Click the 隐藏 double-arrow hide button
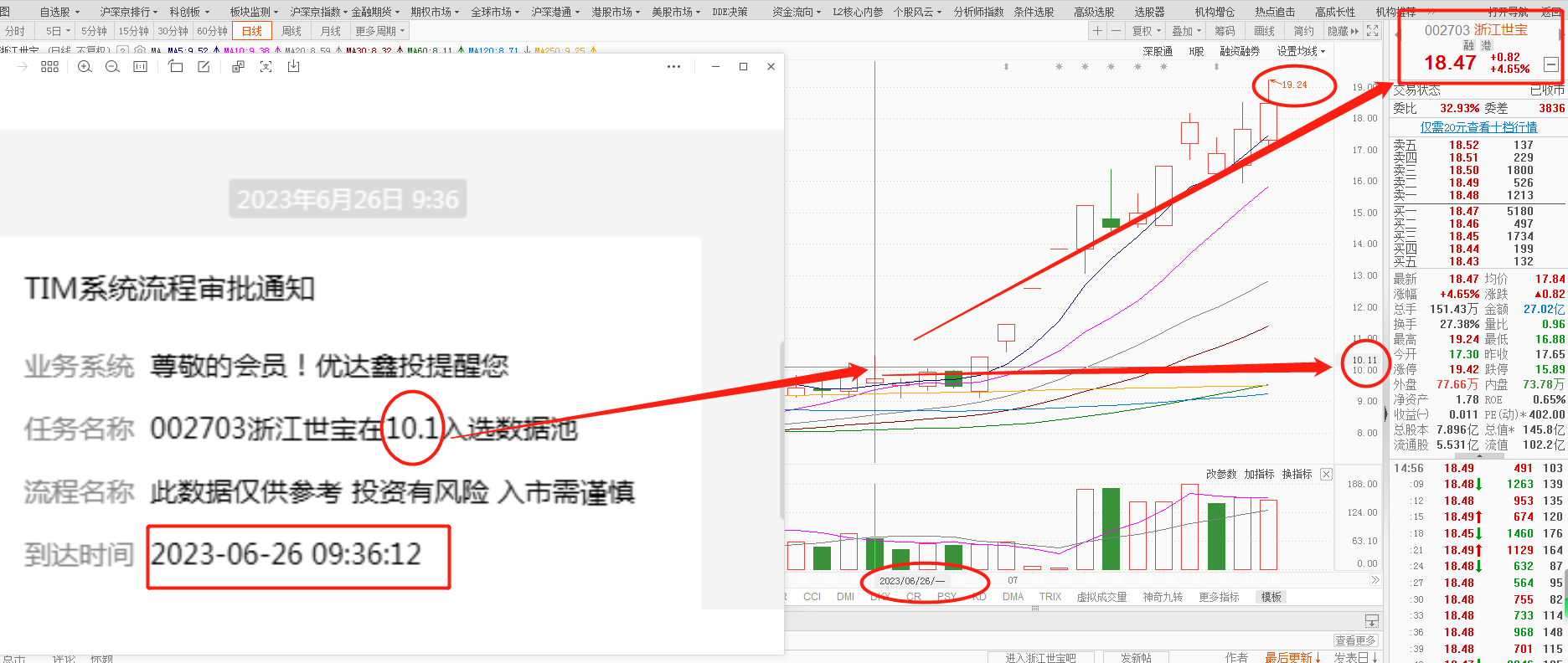This screenshot has width=1568, height=663. (x=1344, y=31)
